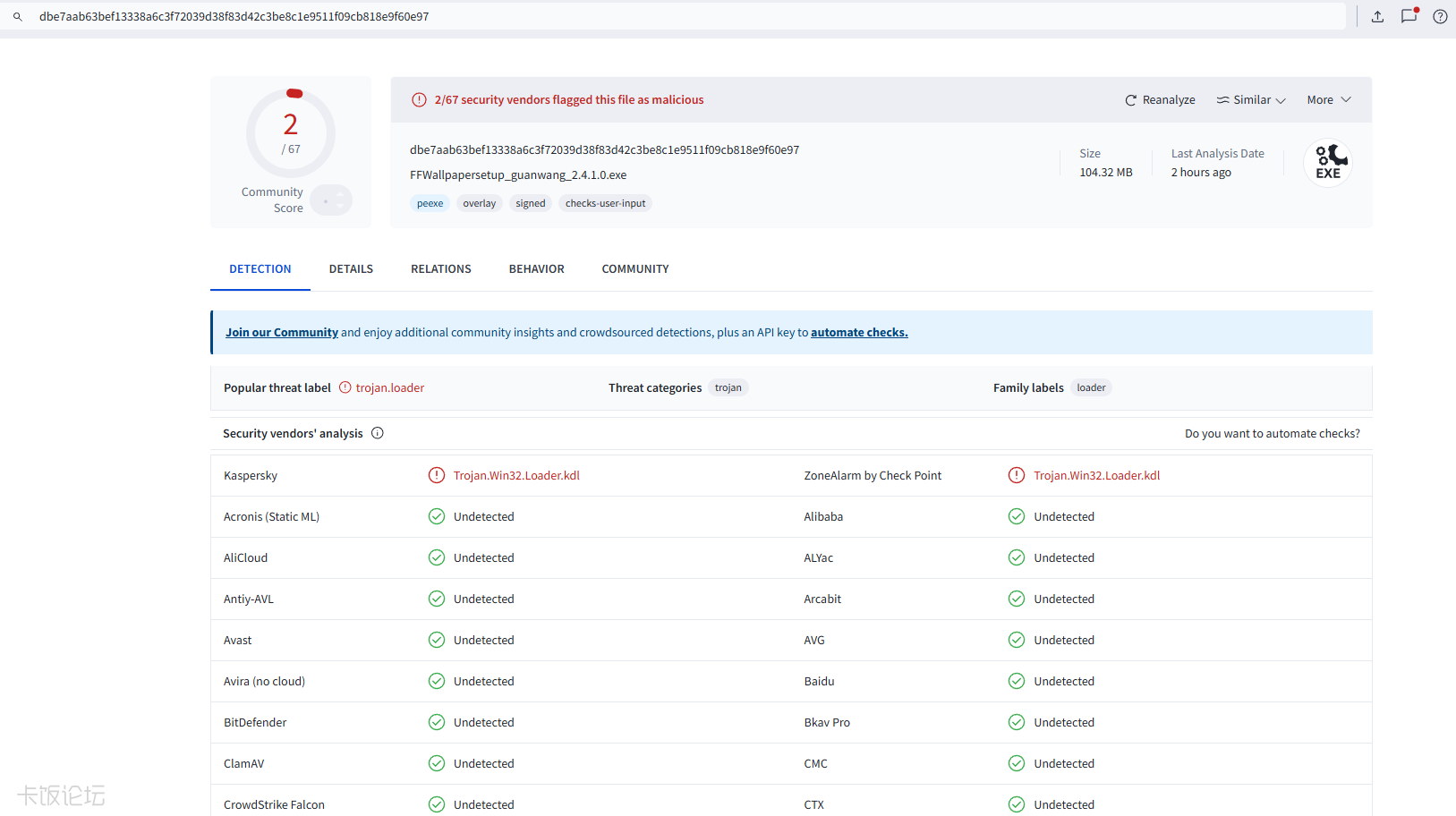The image size is (1456, 816).
Task: Click CMC undetected checkmark icon
Action: pyautogui.click(x=1017, y=763)
